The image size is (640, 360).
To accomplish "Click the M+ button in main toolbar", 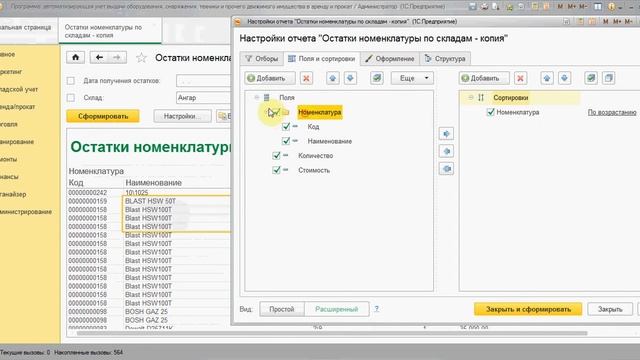I will pyautogui.click(x=571, y=7).
